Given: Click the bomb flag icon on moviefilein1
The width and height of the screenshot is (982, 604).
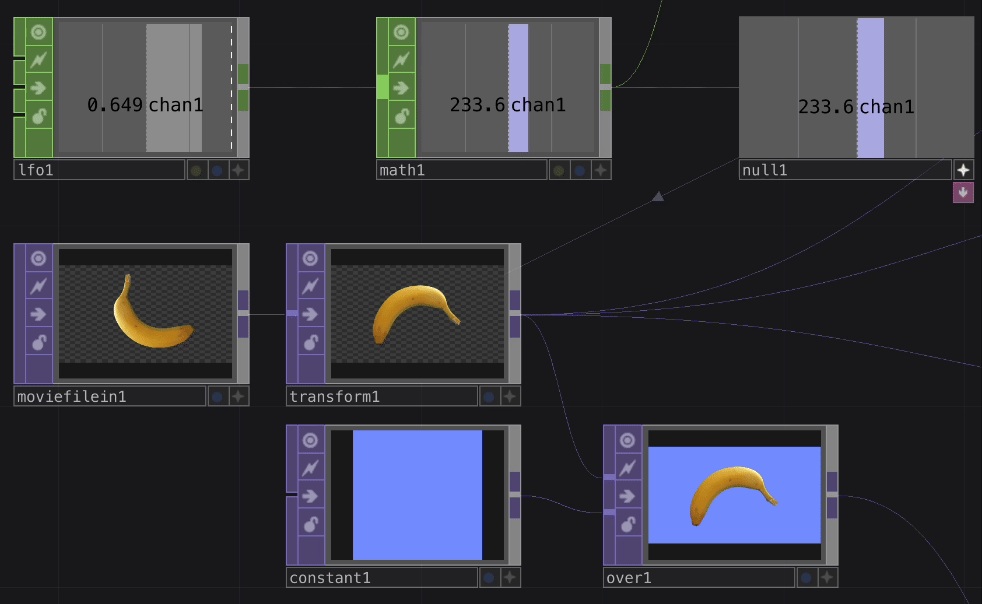Looking at the screenshot, I should tap(38, 341).
